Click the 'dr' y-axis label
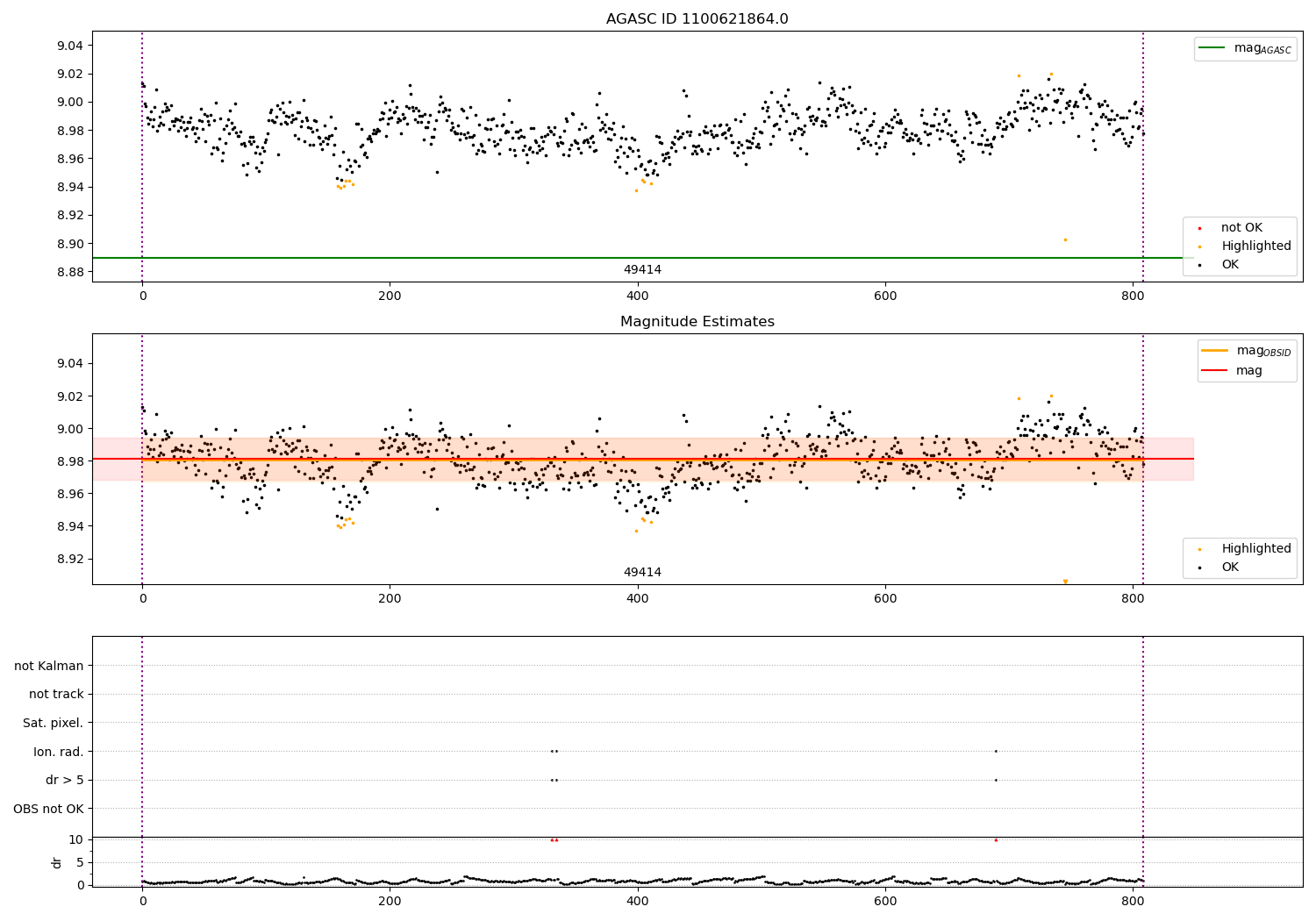 57,862
